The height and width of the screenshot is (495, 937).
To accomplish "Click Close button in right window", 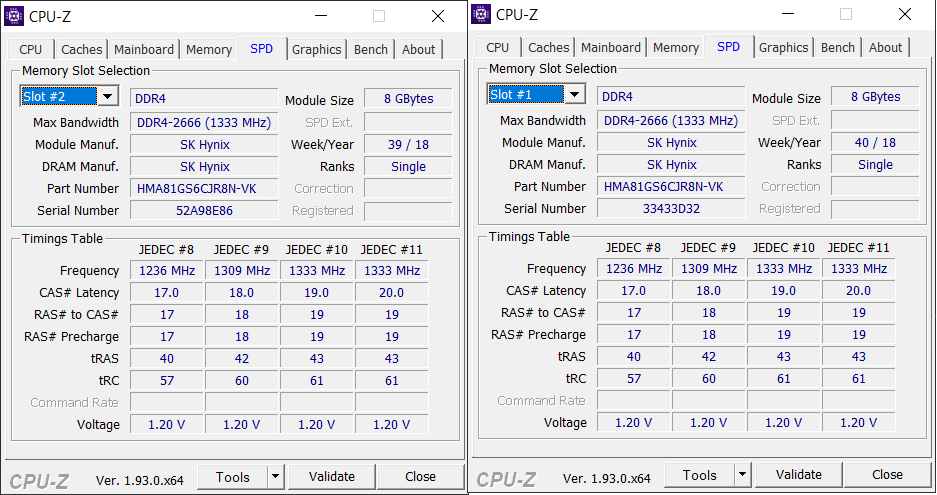I will [887, 475].
